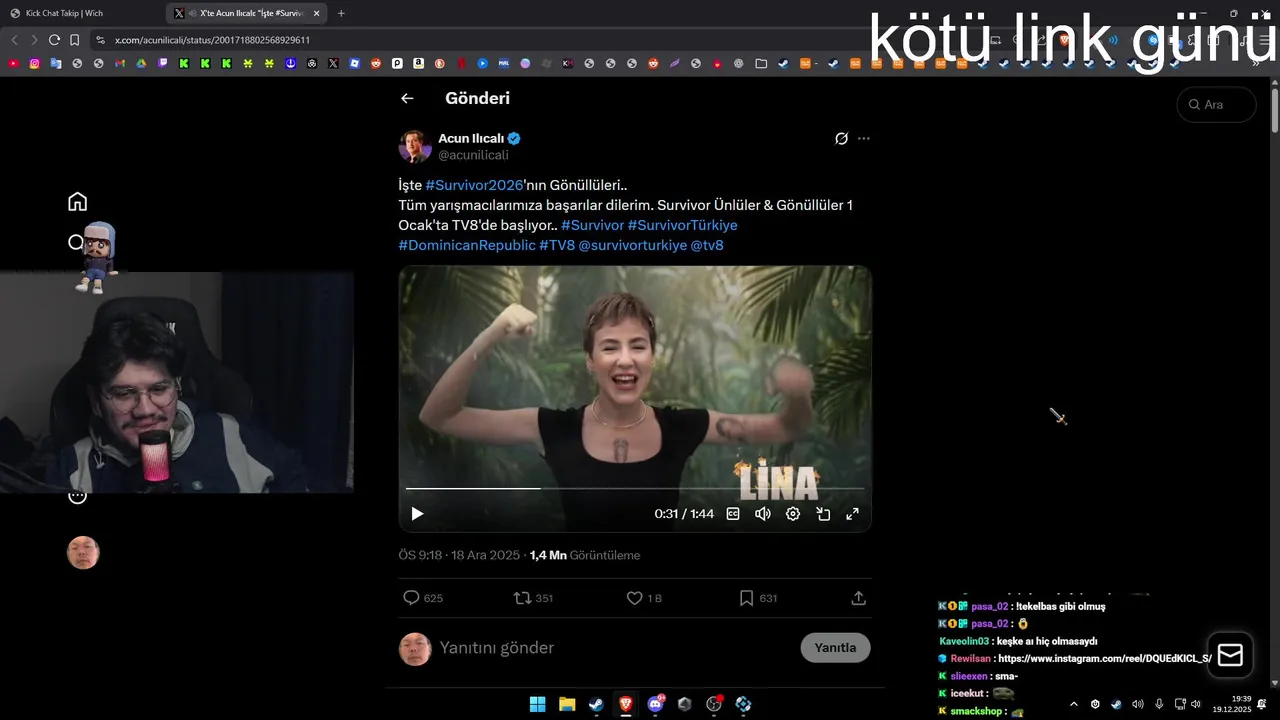The height and width of the screenshot is (720, 1280).
Task: Open File Explorer from the taskbar
Action: tap(566, 704)
